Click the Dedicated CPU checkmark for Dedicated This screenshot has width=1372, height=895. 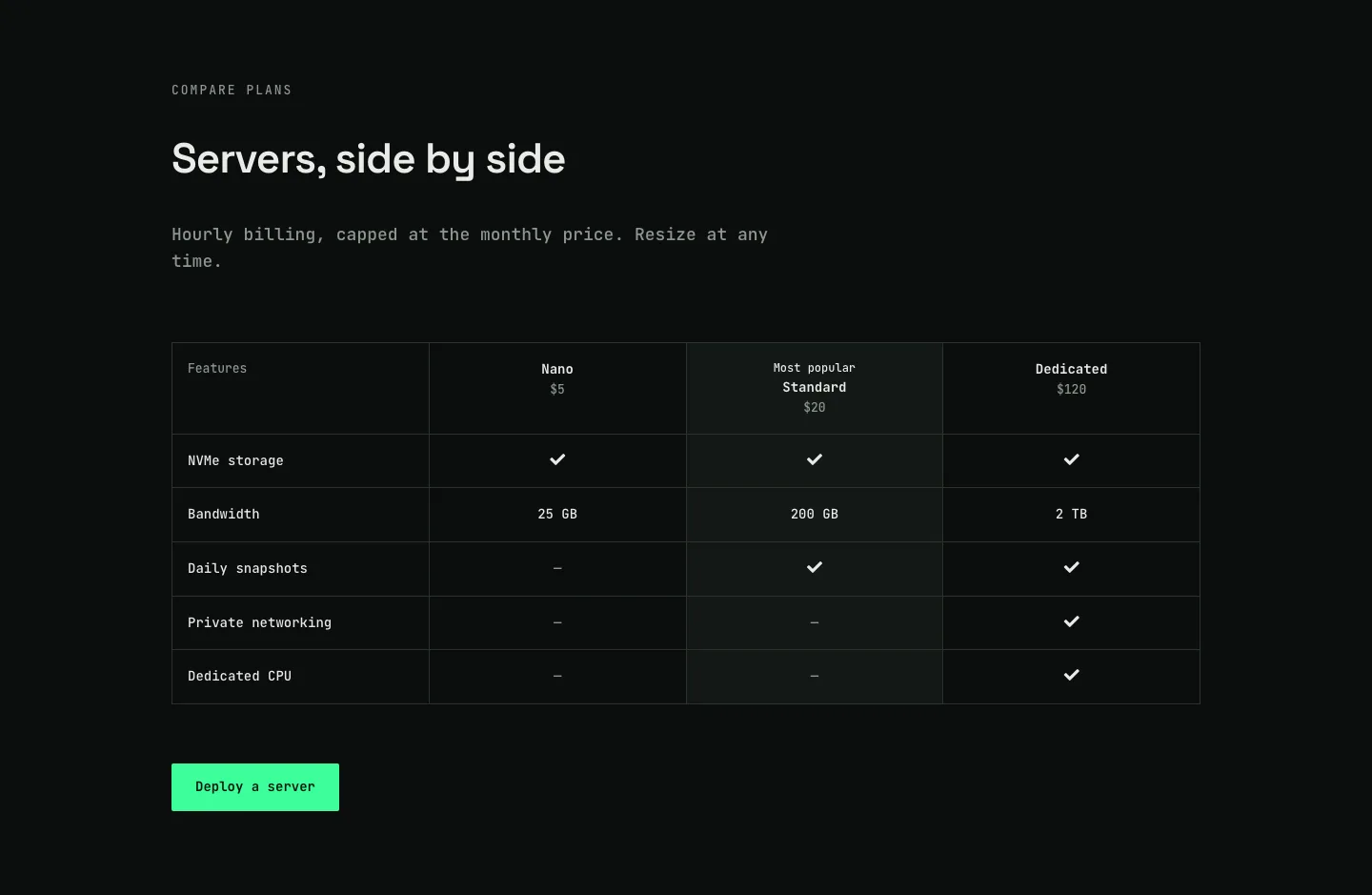coord(1072,675)
